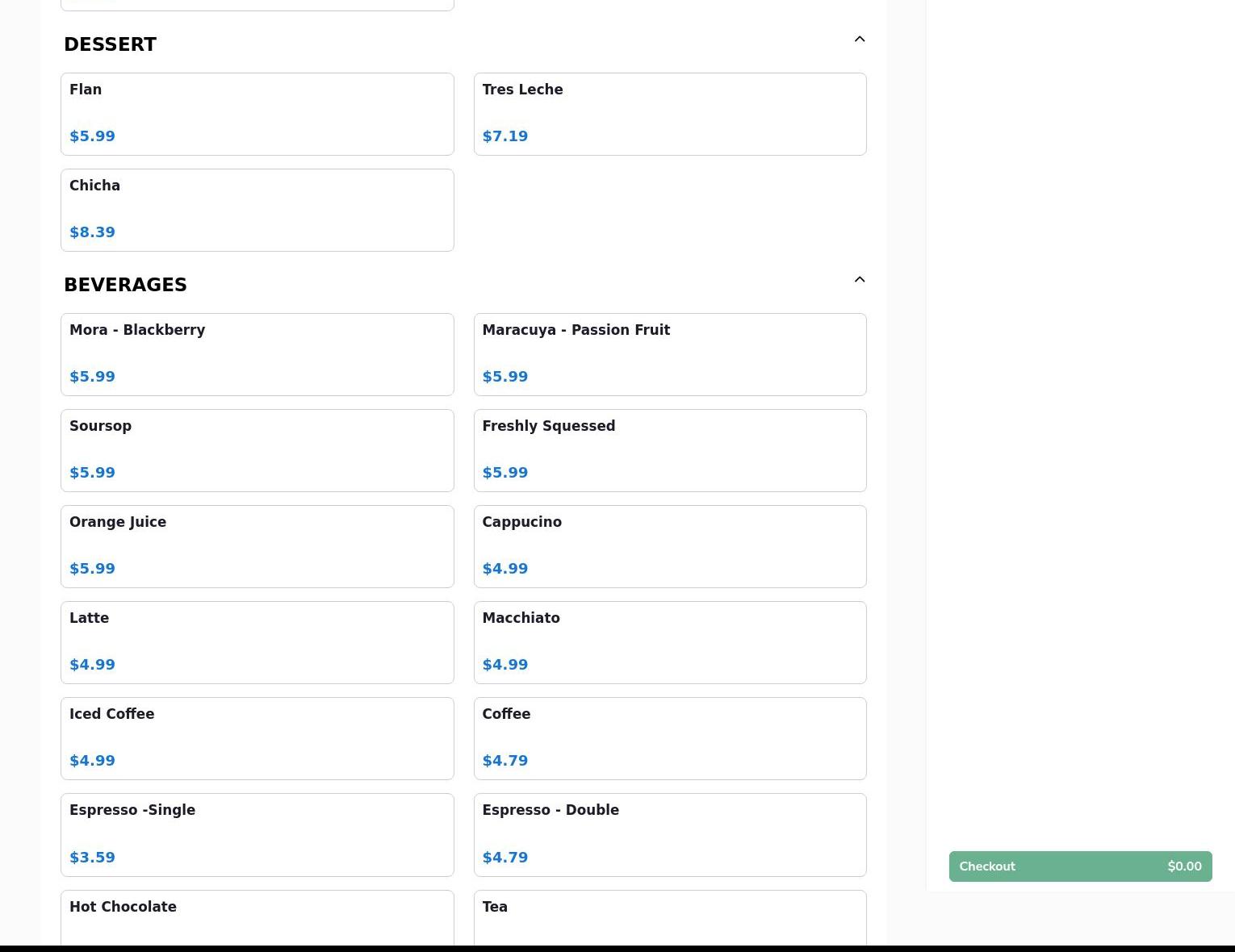Pick the Maracuya - Passion Fruit drink
1235x952 pixels.
pyautogui.click(x=669, y=354)
